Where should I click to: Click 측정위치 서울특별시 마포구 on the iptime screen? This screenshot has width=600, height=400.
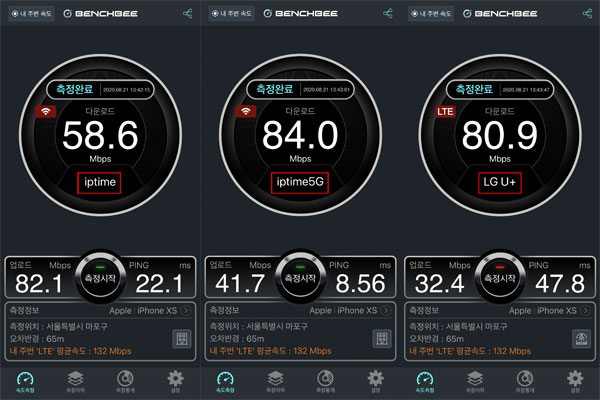59,327
